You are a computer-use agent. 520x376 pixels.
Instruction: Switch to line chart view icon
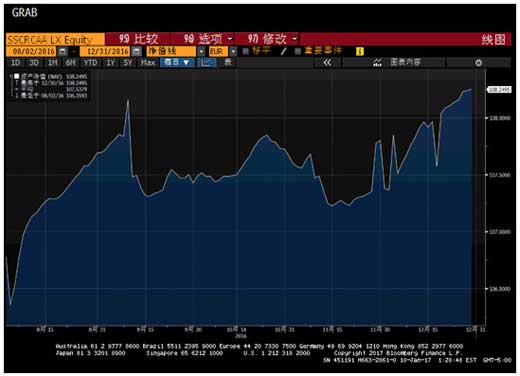pos(206,62)
